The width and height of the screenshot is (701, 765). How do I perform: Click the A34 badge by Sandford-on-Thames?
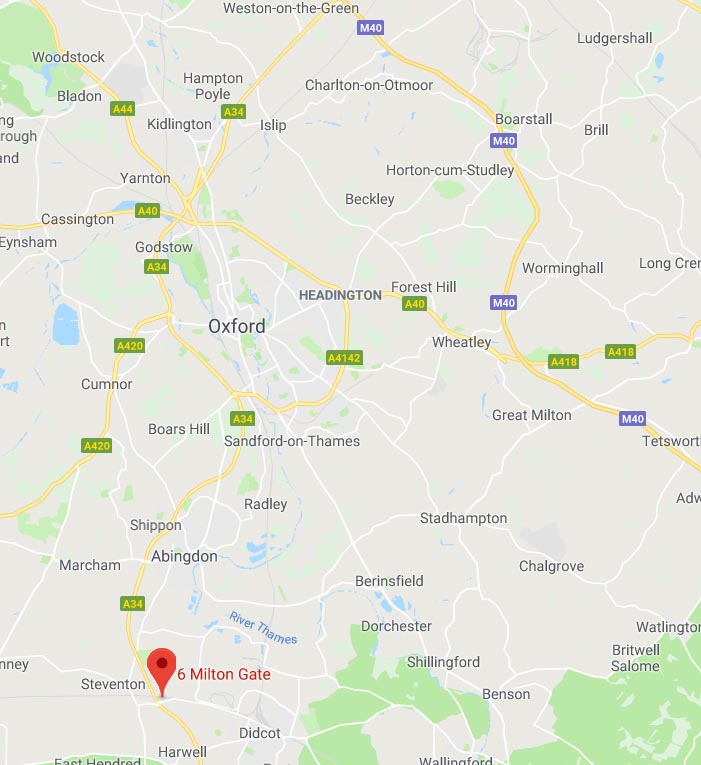[242, 419]
